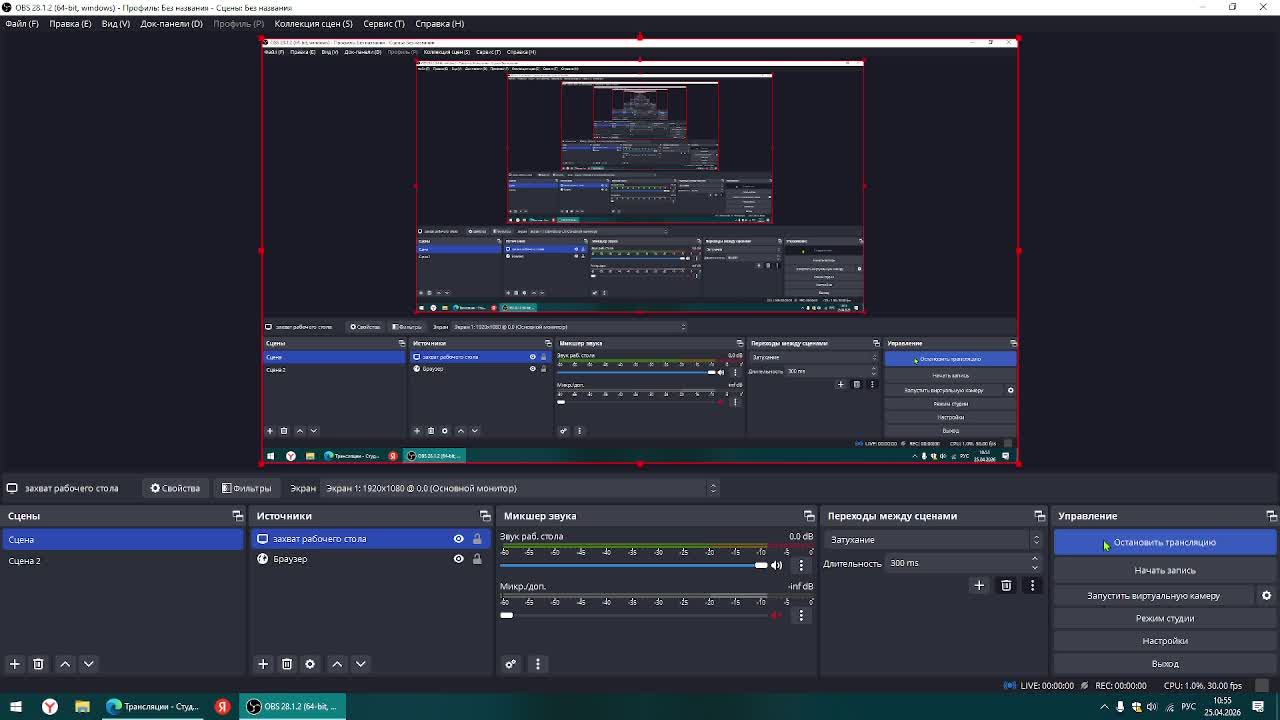Add a new source with the plus icon
Screen dimensions: 1280x720
click(263, 664)
